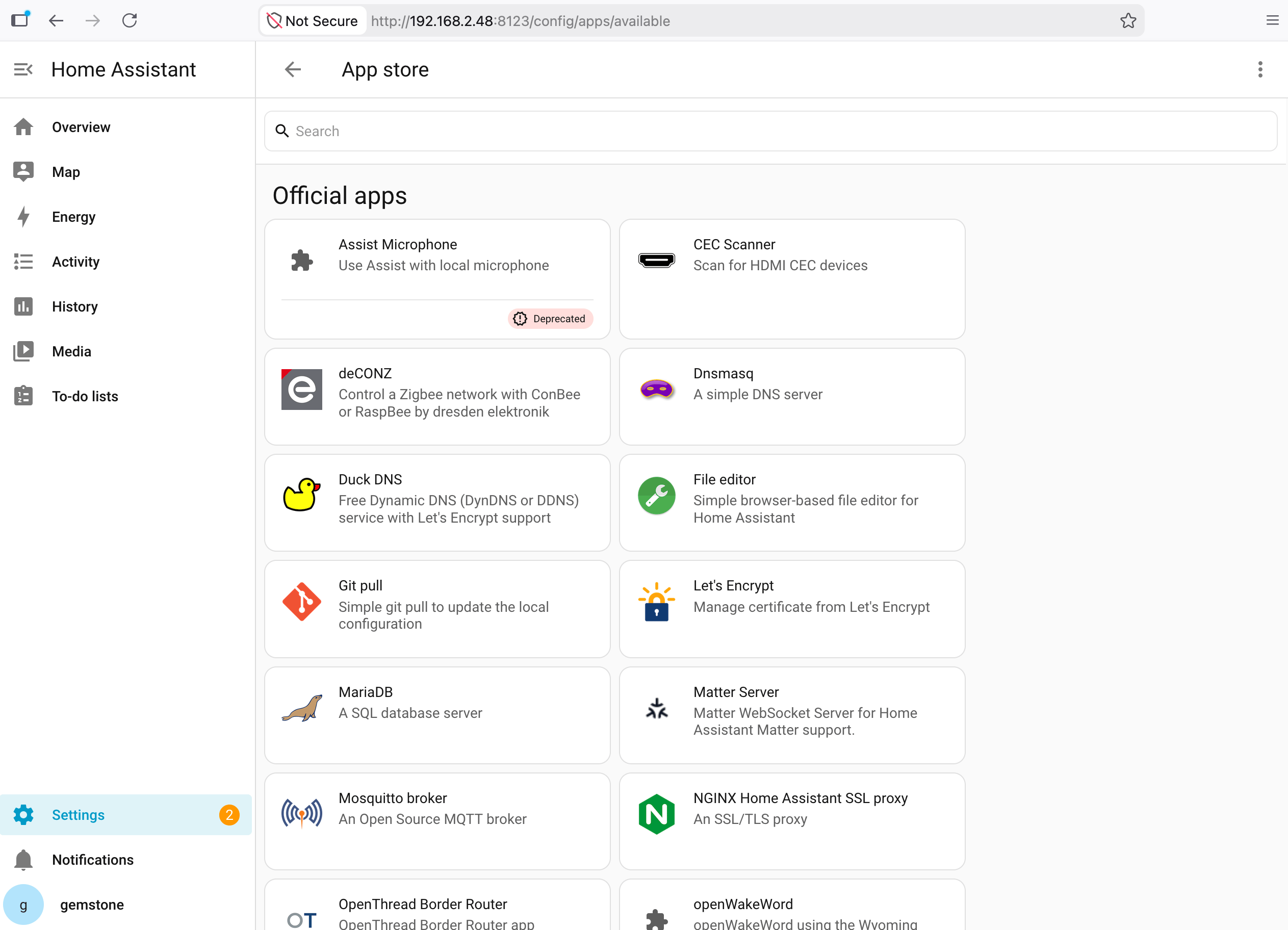Open the Overview home icon
Image resolution: width=1288 pixels, height=930 pixels.
coord(23,126)
